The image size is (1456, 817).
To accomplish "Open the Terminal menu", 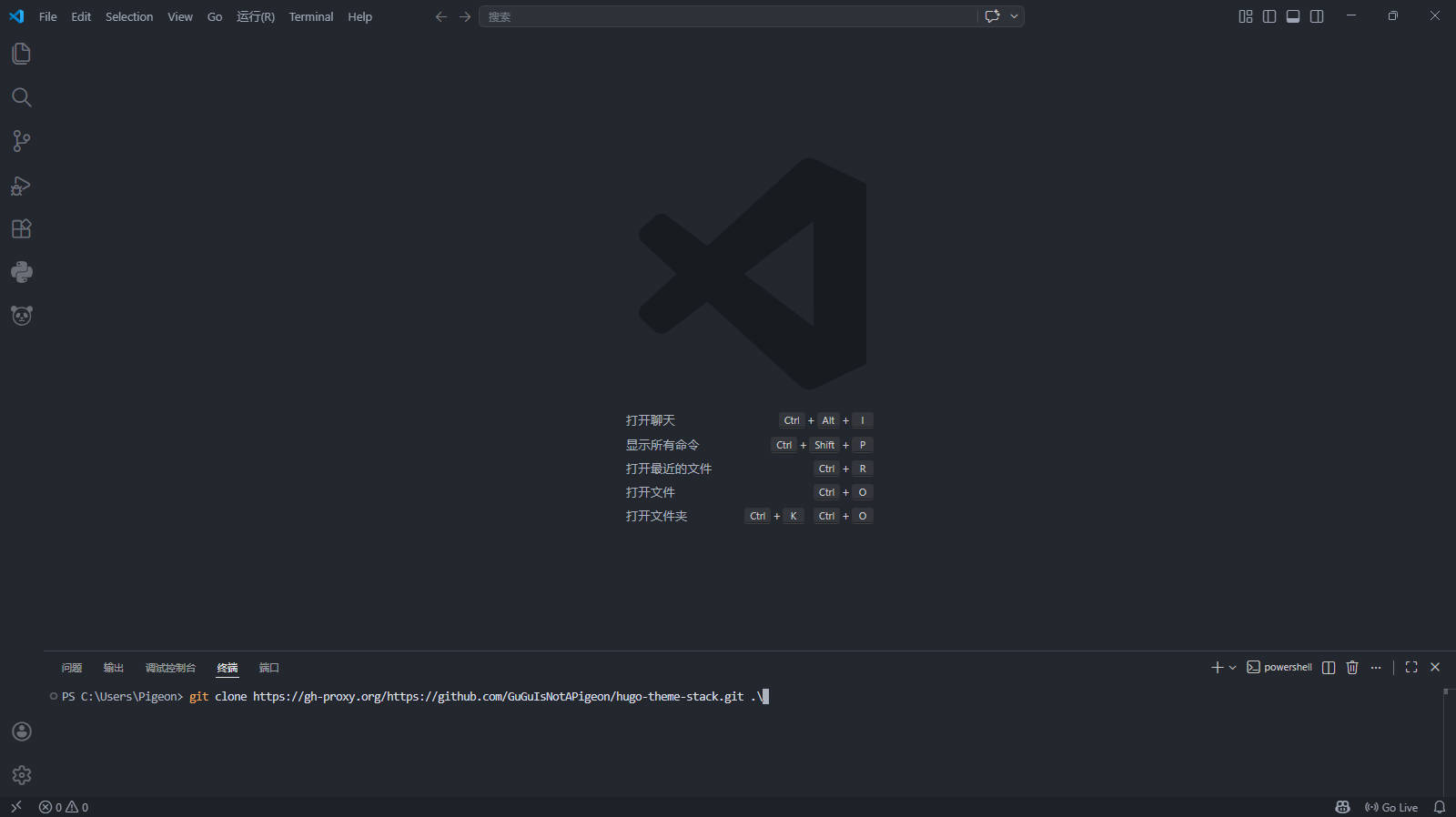I will (311, 16).
